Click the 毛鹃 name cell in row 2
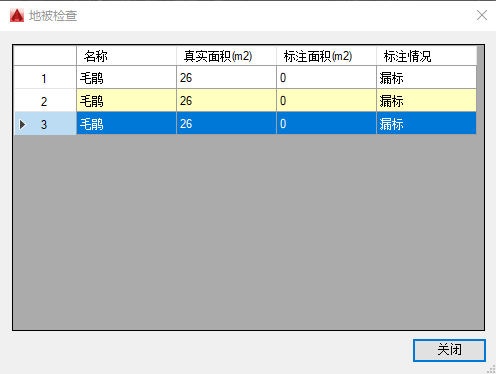This screenshot has width=496, height=374. [126, 100]
